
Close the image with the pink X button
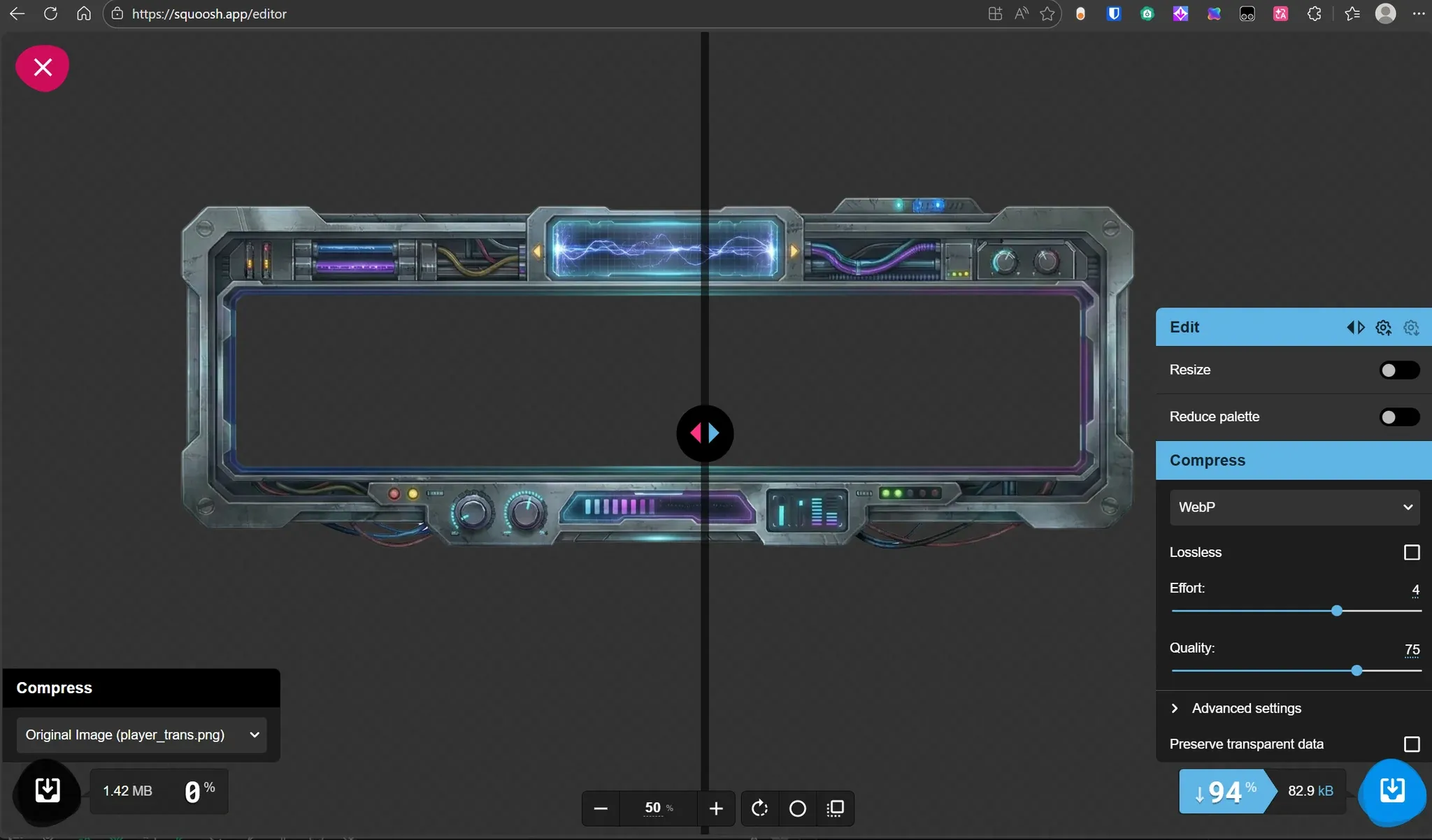tap(43, 68)
